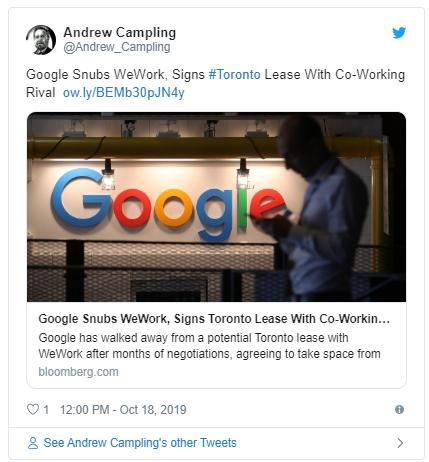
Task: Open the @Andrew_Campling handle
Action: pyautogui.click(x=117, y=47)
